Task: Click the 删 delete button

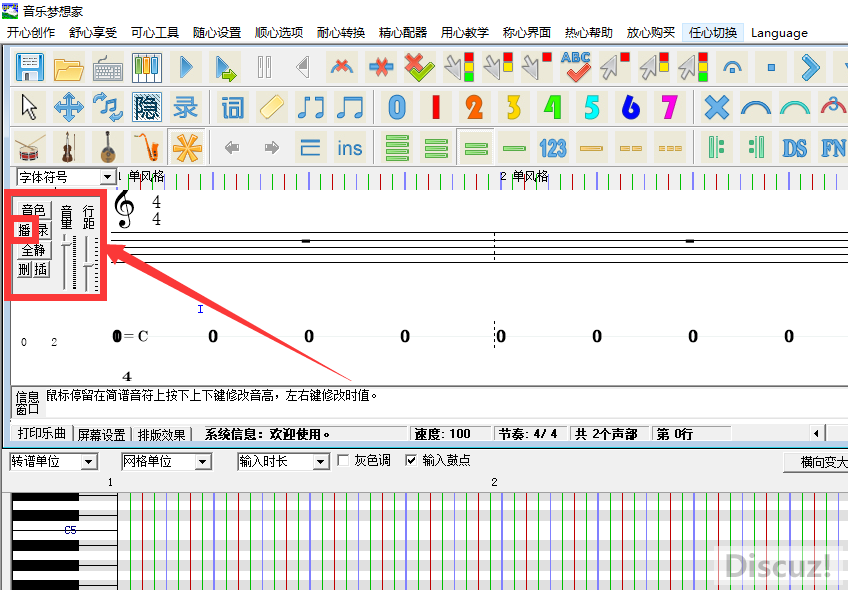Action: pyautogui.click(x=24, y=269)
